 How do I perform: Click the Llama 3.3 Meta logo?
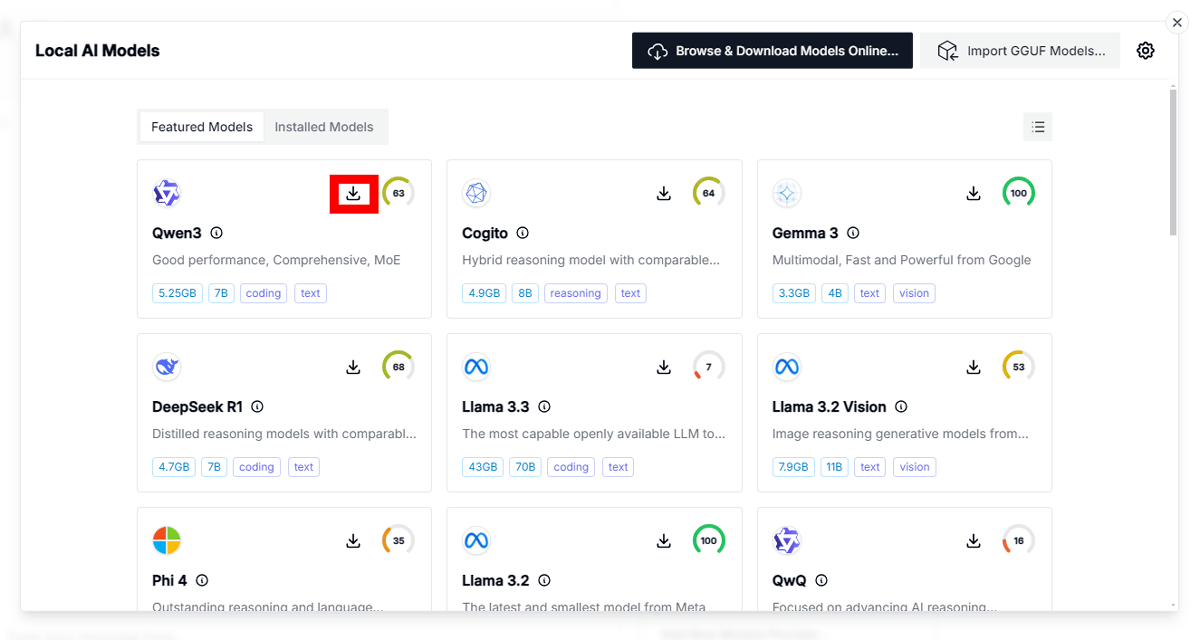pyautogui.click(x=476, y=367)
